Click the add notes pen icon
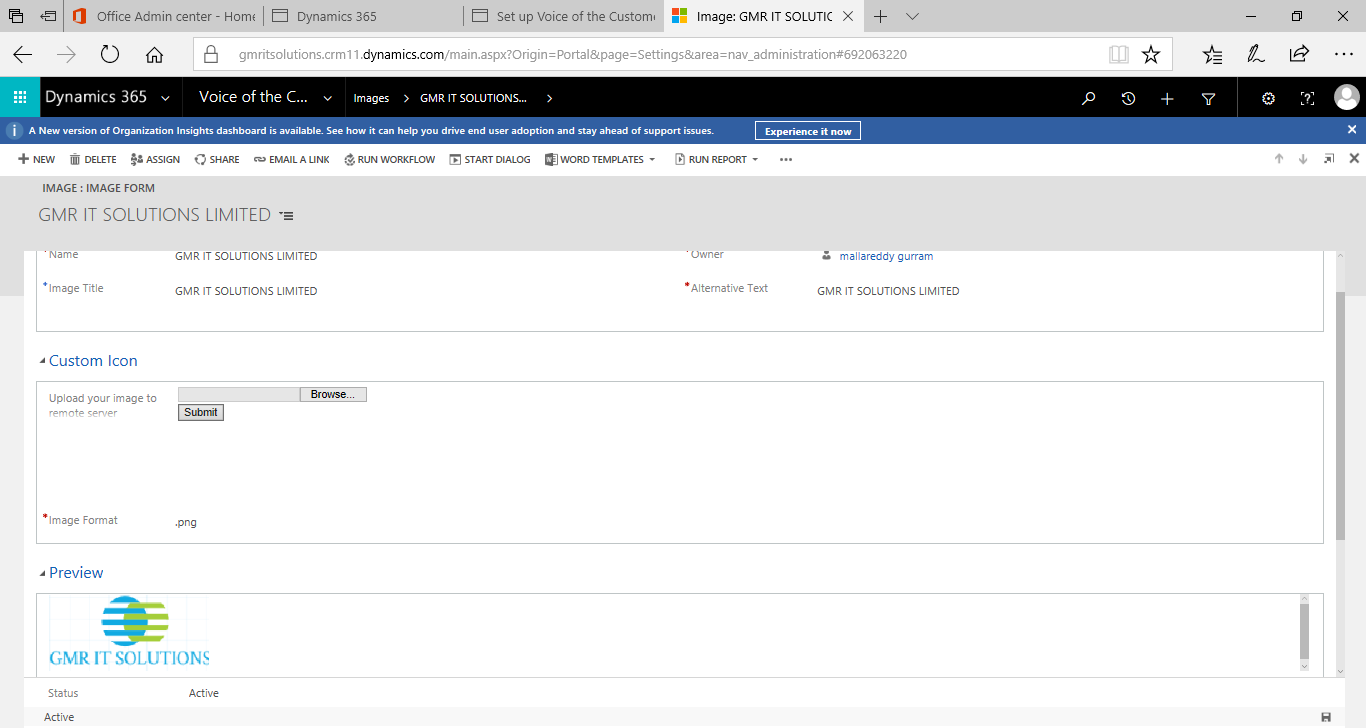This screenshot has width=1366, height=728. click(x=1255, y=55)
